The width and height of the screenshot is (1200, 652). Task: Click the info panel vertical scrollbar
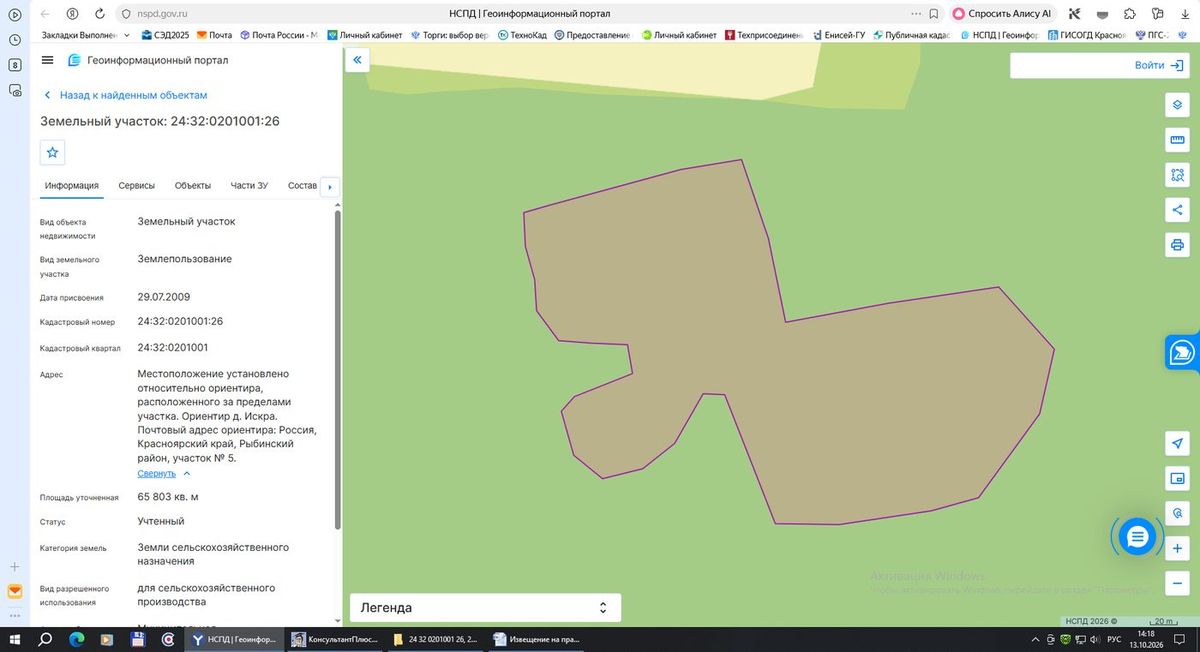tap(337, 370)
